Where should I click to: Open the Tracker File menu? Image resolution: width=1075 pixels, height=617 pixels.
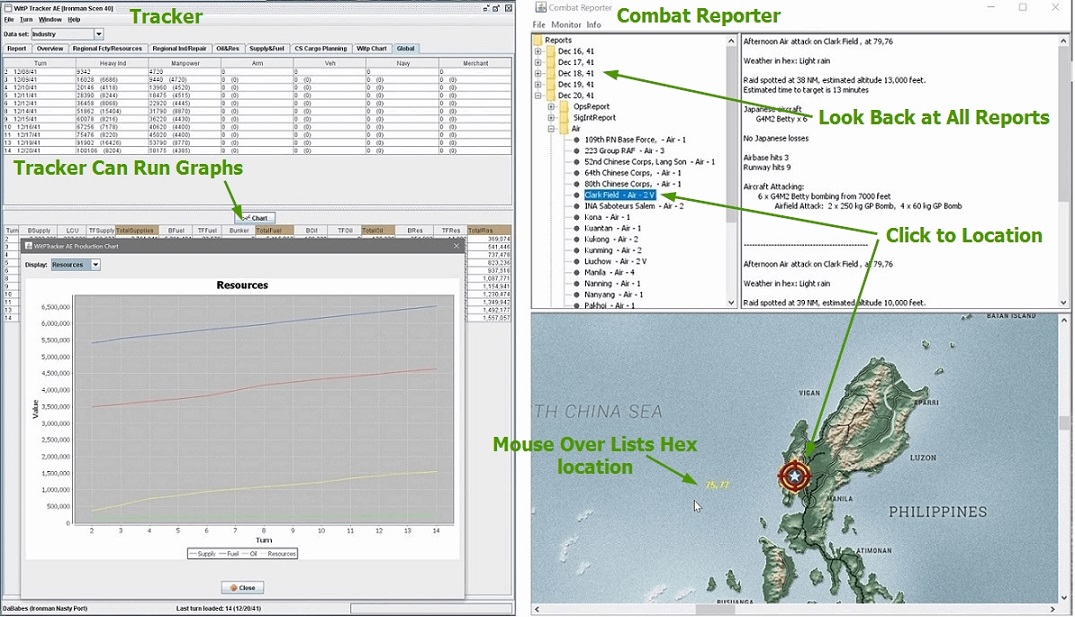coord(8,20)
